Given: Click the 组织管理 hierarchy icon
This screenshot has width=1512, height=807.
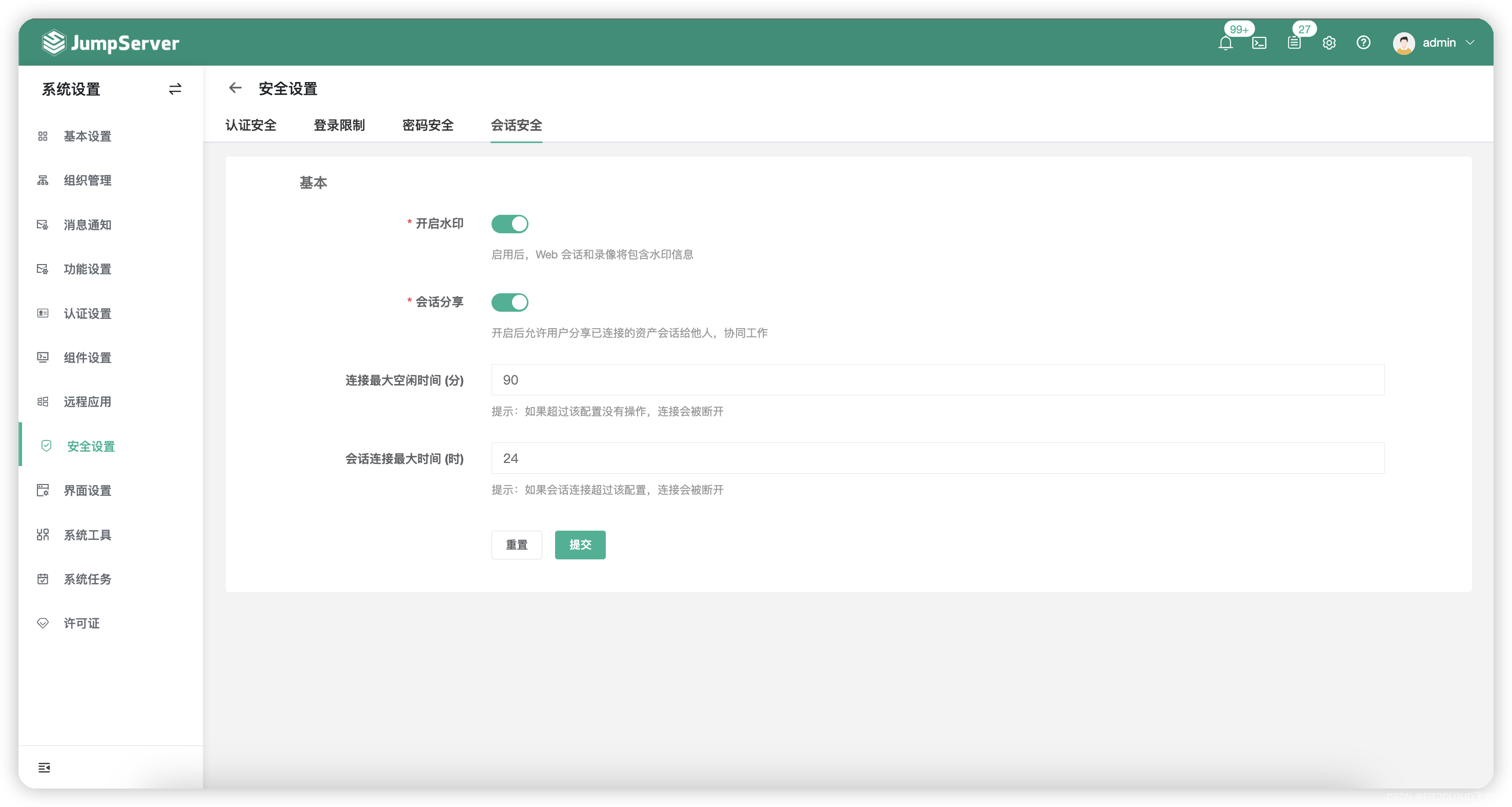Looking at the screenshot, I should [x=43, y=180].
